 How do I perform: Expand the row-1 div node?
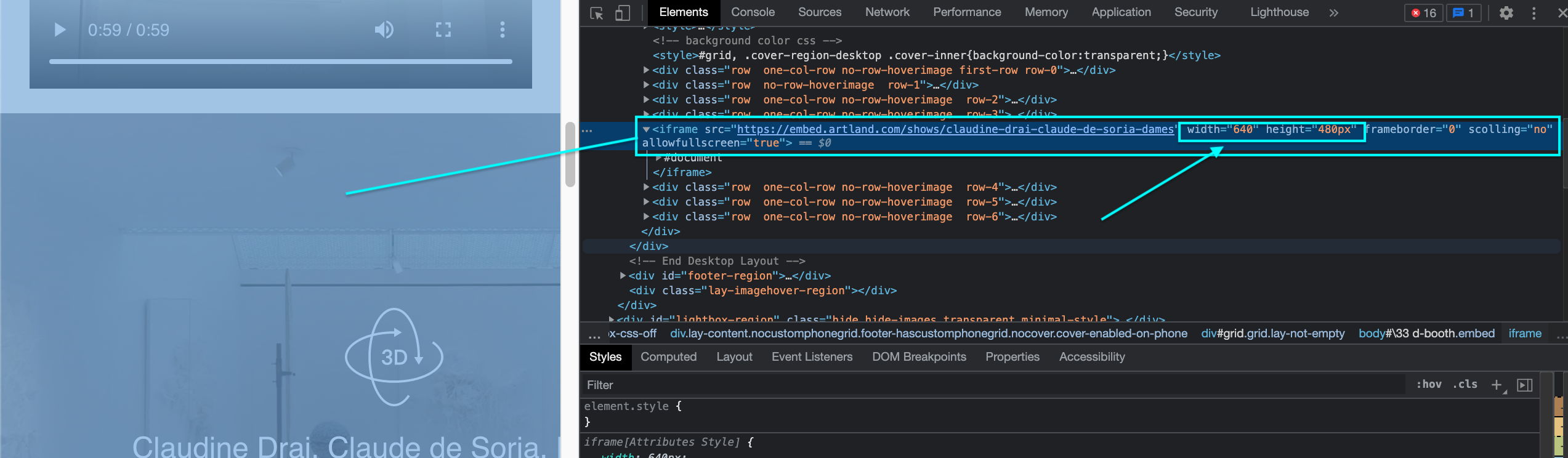(646, 85)
